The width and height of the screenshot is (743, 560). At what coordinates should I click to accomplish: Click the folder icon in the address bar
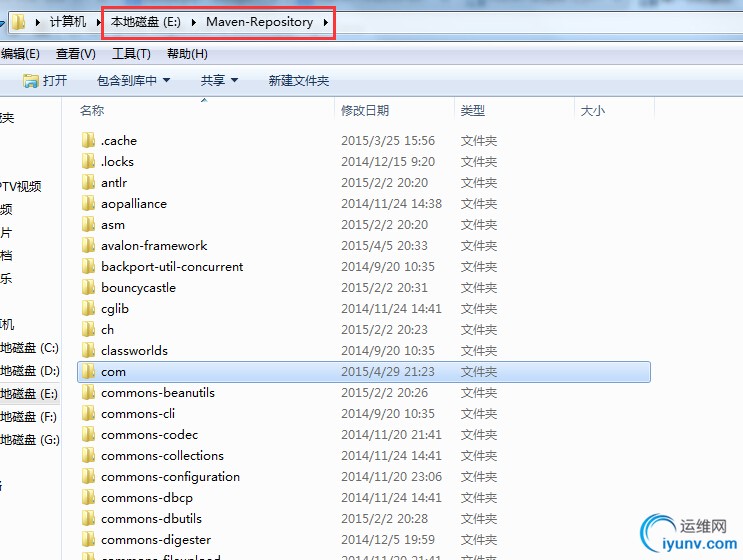coord(18,22)
